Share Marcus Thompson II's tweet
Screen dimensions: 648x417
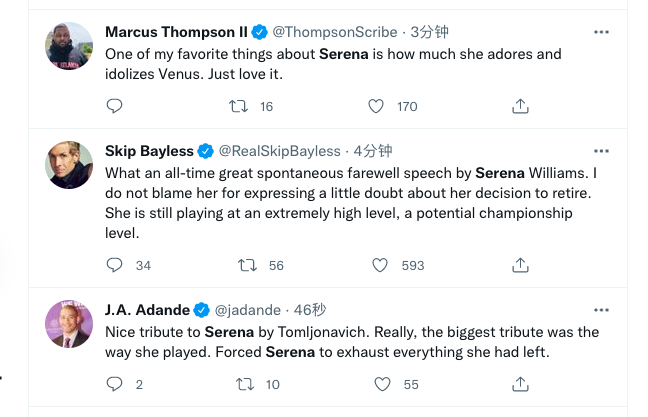coord(520,106)
